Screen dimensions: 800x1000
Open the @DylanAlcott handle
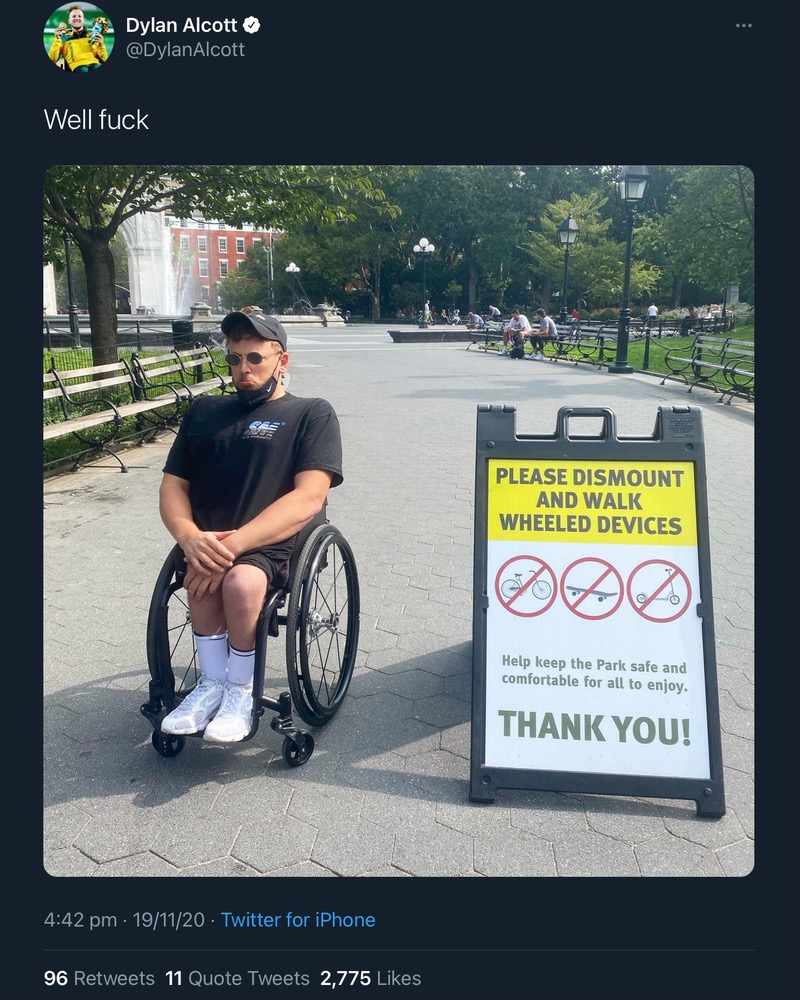185,50
